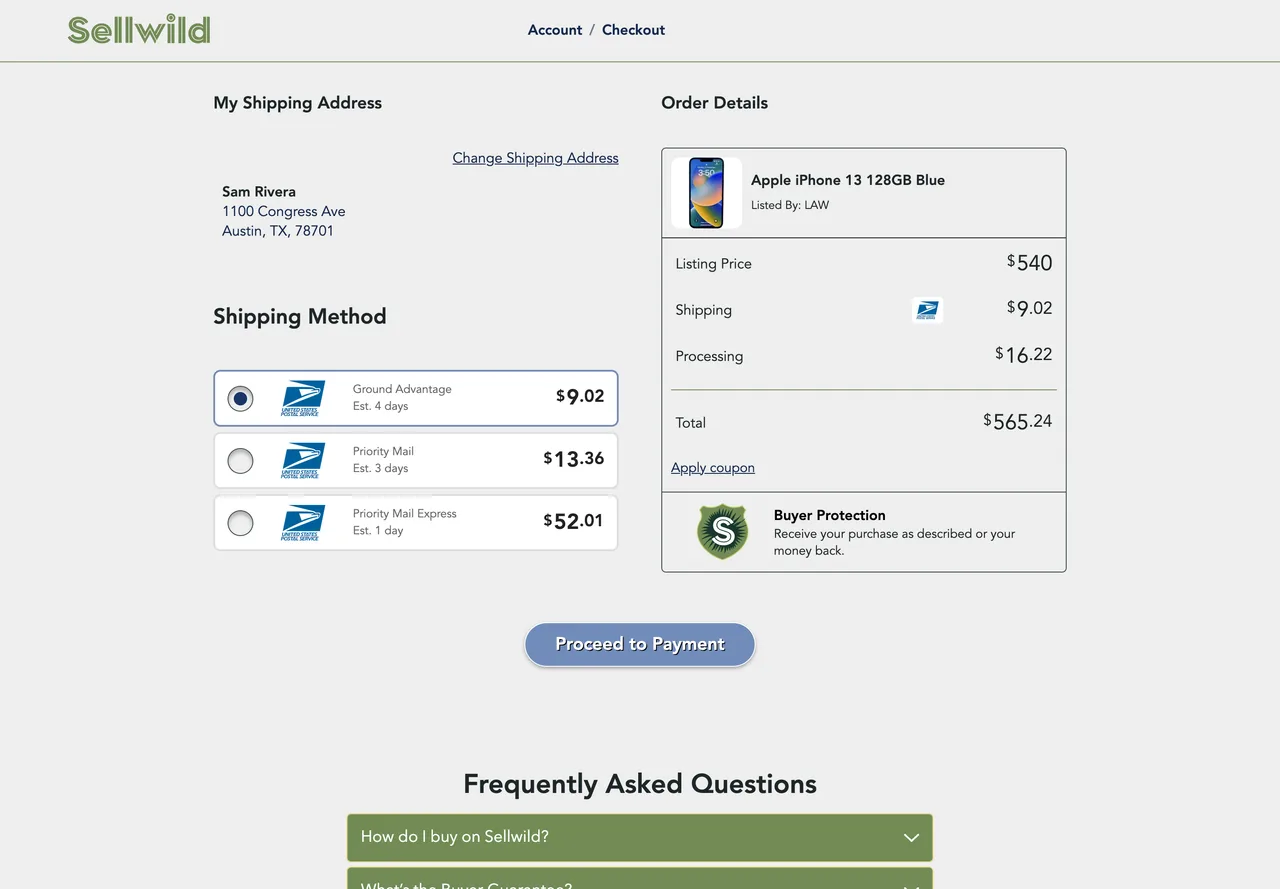This screenshot has width=1280, height=889.
Task: Open the iPhone 13 product thumbnail
Action: coord(706,193)
